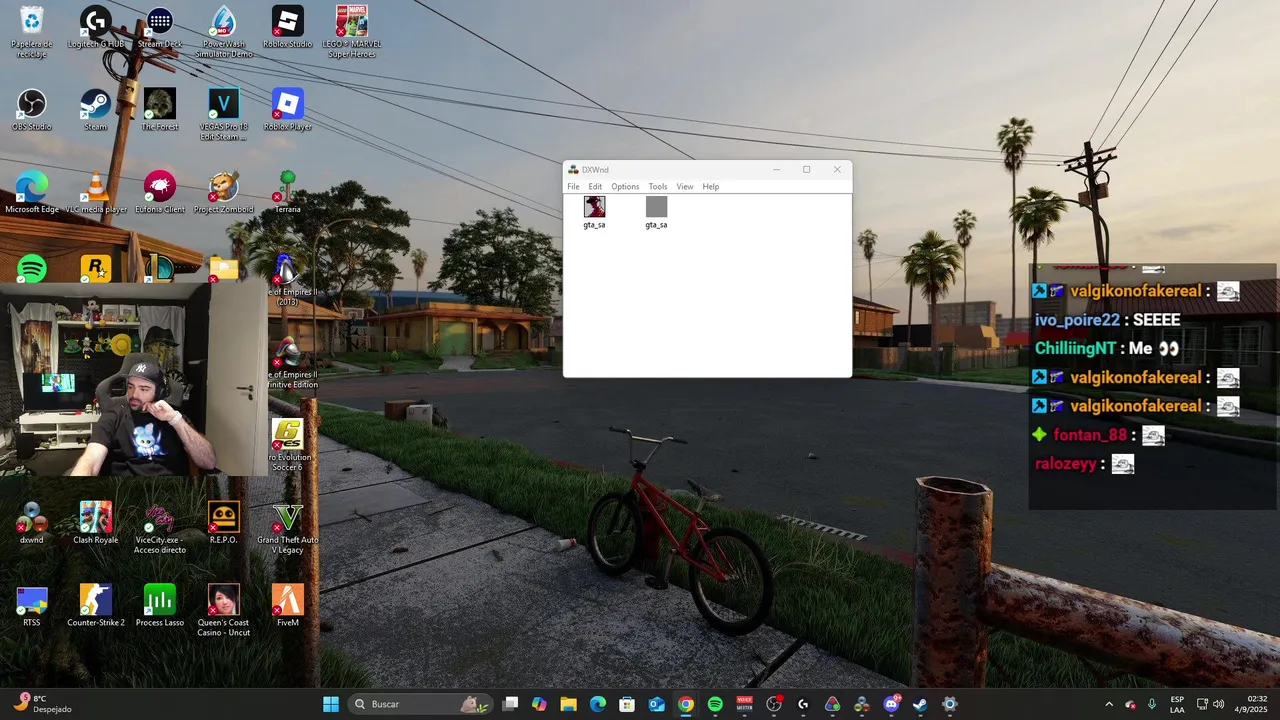This screenshot has height=720, width=1280.
Task: Open the Windows Start menu
Action: (331, 704)
